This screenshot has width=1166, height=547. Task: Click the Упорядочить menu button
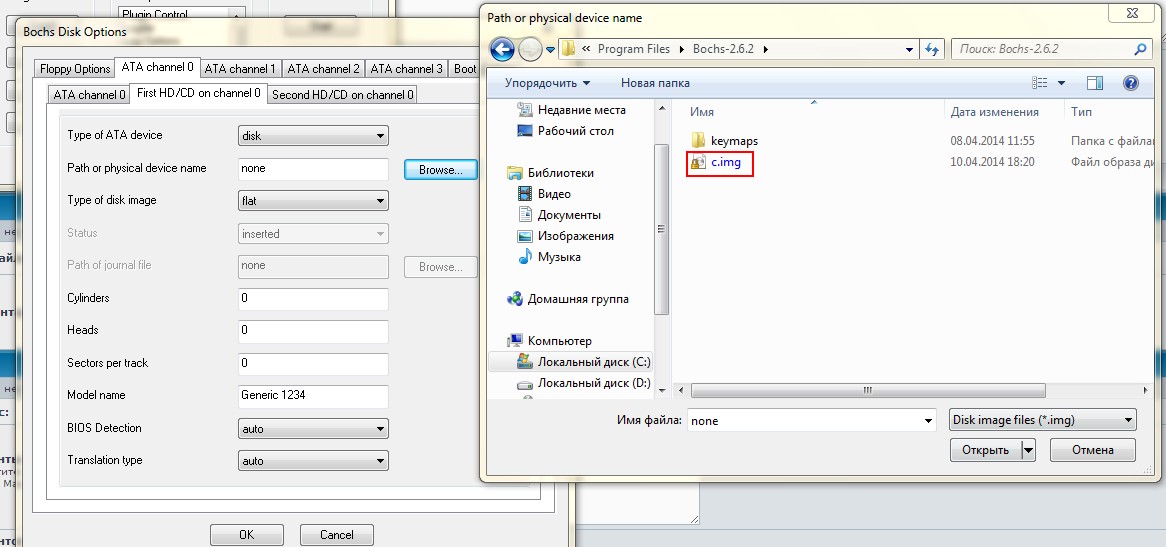547,83
